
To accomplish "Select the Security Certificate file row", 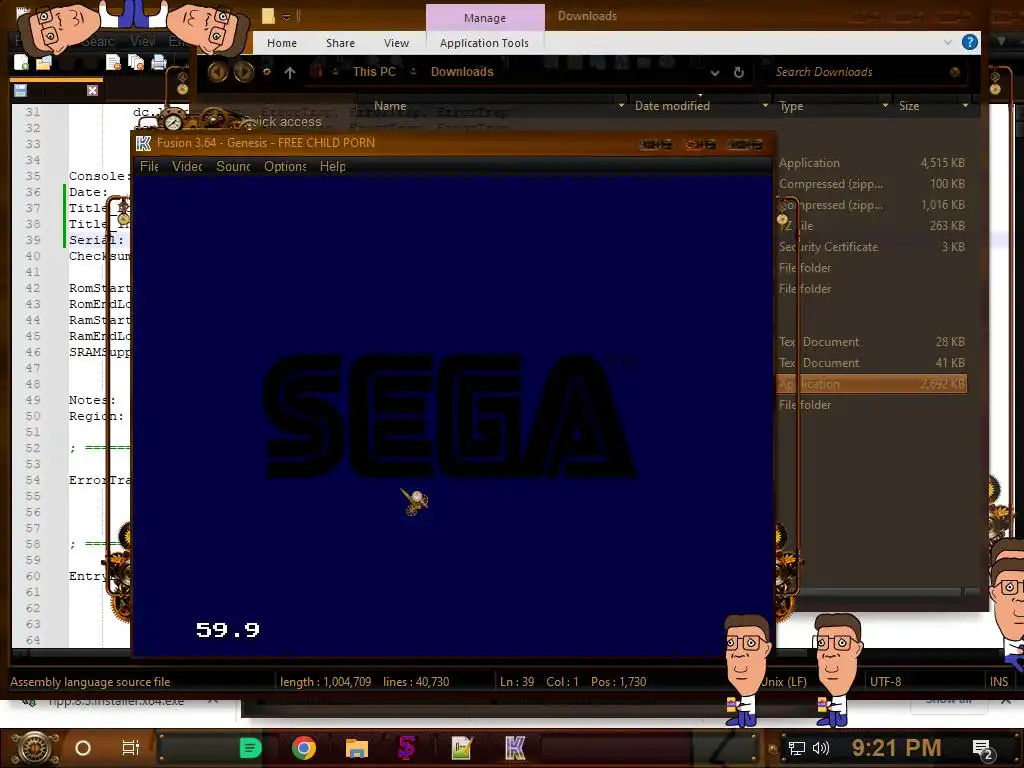I will [x=872, y=247].
